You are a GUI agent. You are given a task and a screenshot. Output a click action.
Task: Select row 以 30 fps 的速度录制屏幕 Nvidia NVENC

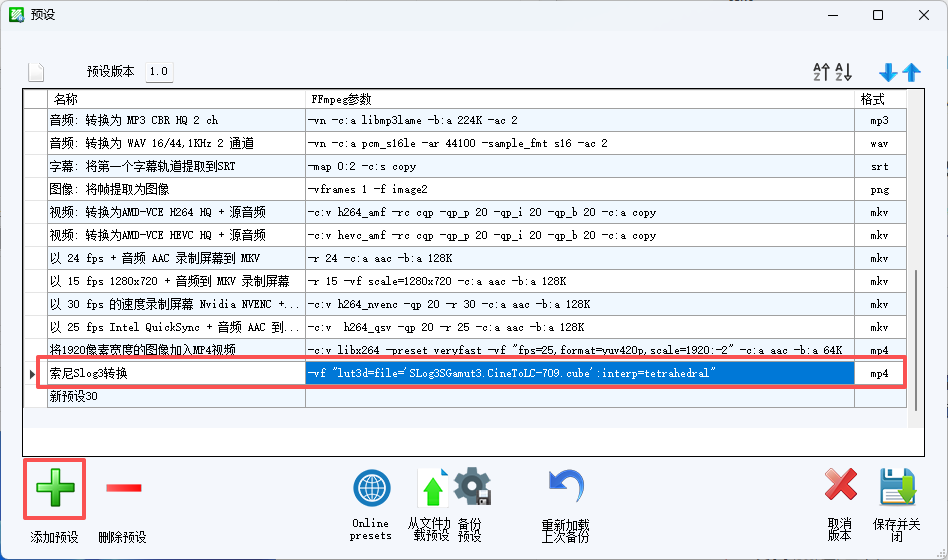point(464,304)
